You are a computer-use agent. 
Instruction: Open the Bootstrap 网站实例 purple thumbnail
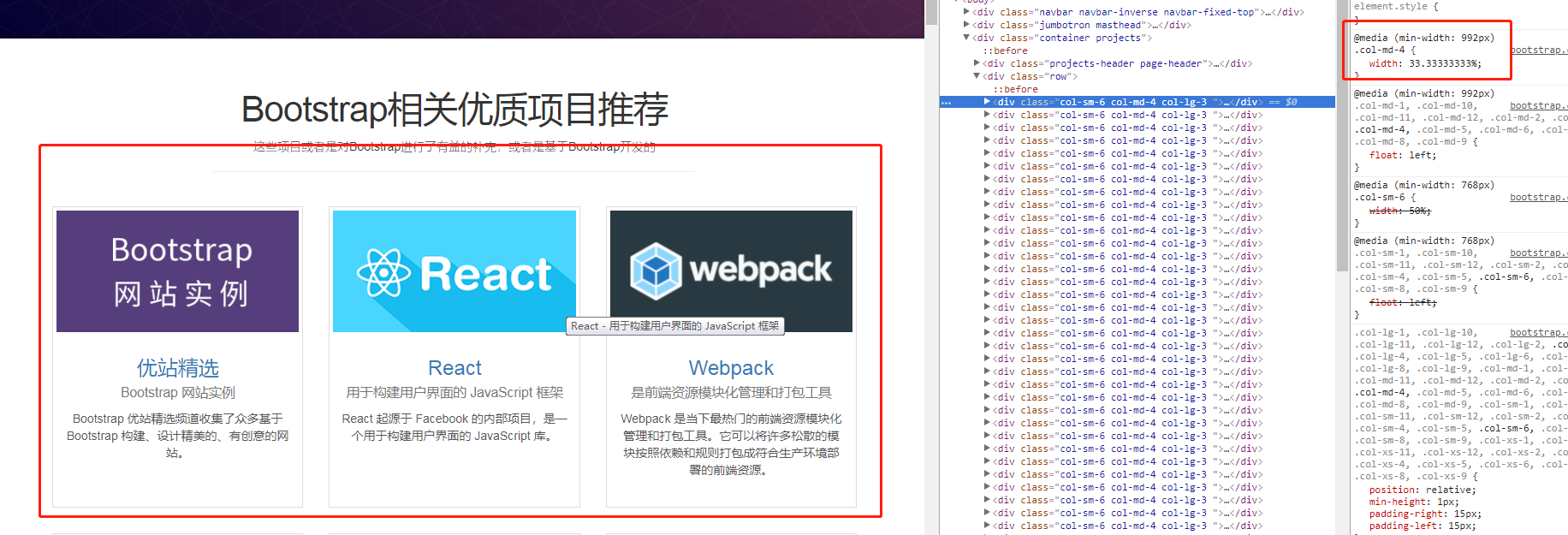(x=177, y=271)
